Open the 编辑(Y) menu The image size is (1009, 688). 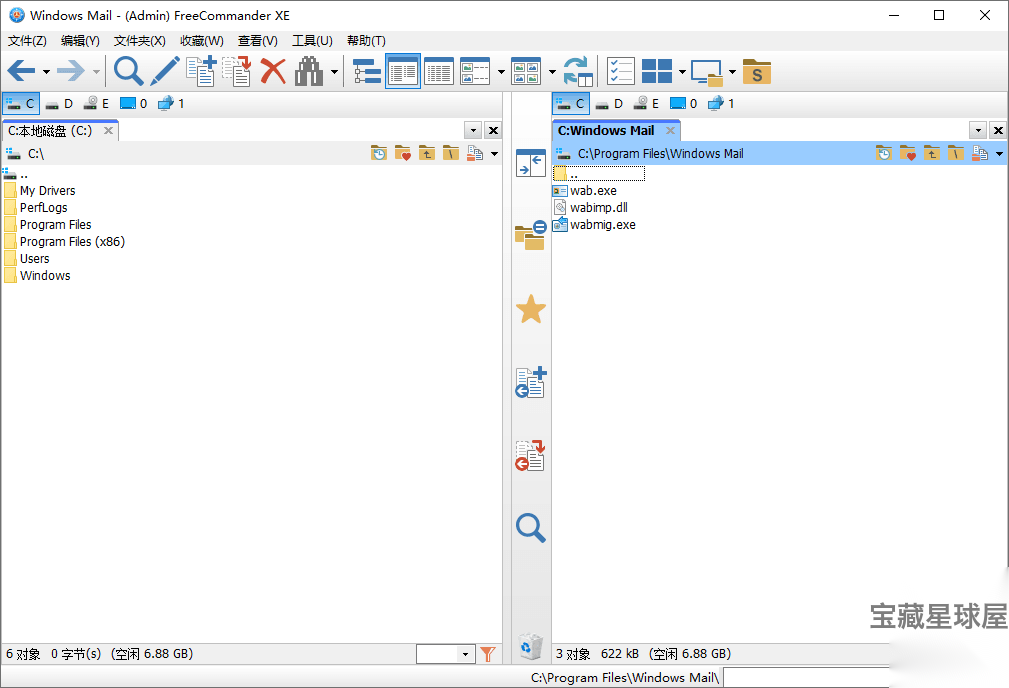tap(80, 41)
